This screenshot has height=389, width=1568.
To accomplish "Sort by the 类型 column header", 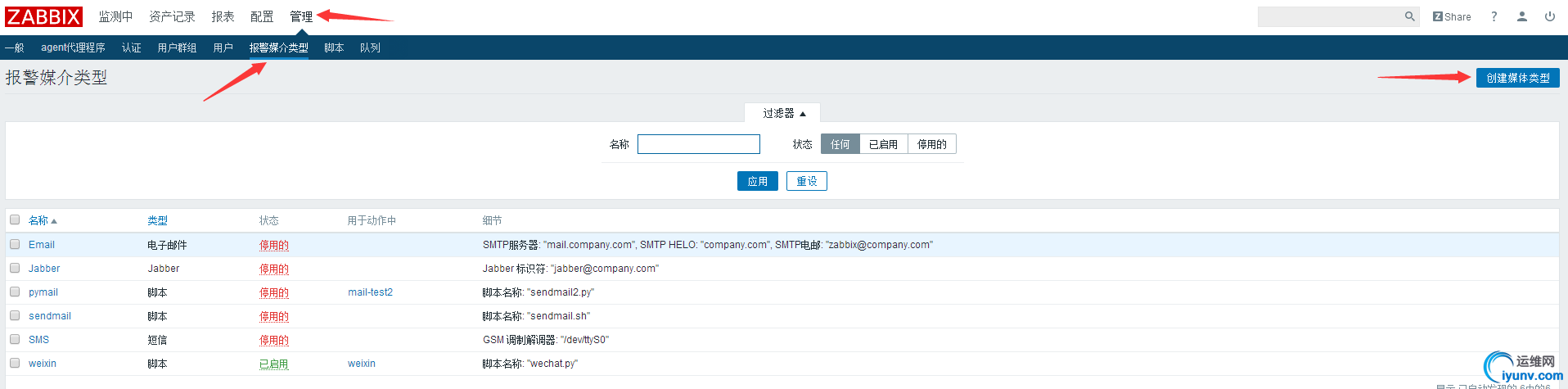I will click(x=157, y=220).
